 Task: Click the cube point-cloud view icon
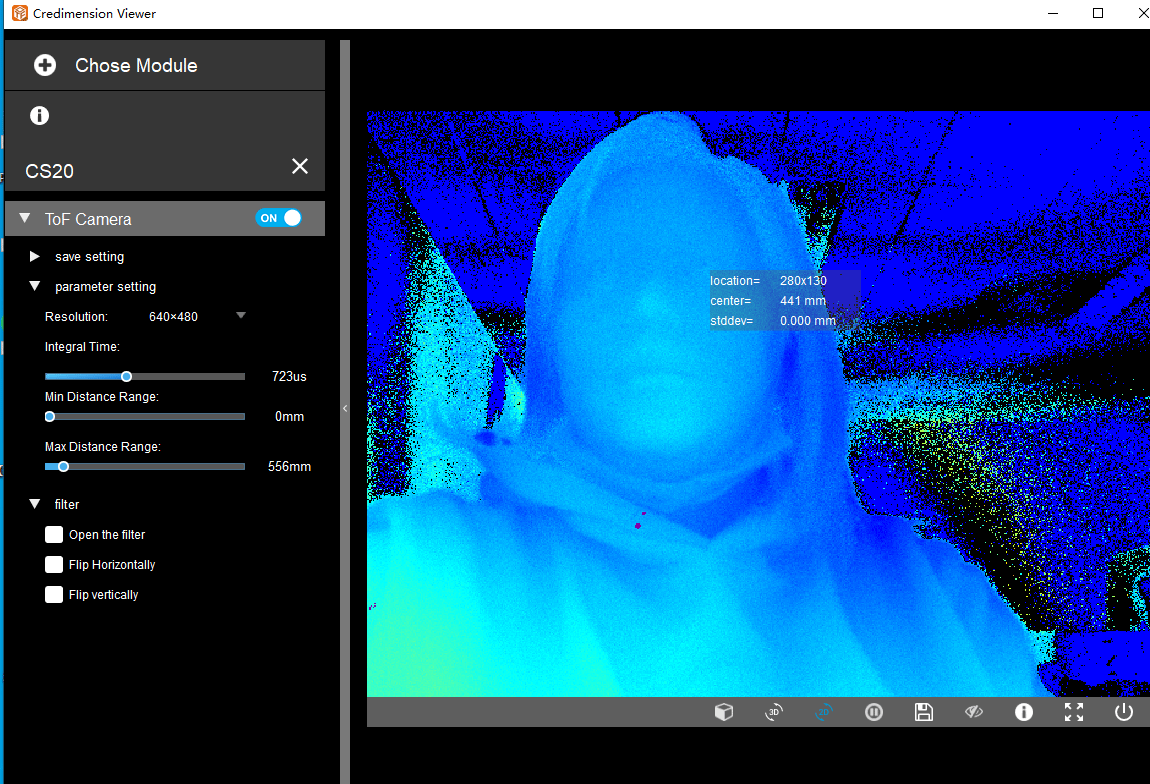(724, 712)
